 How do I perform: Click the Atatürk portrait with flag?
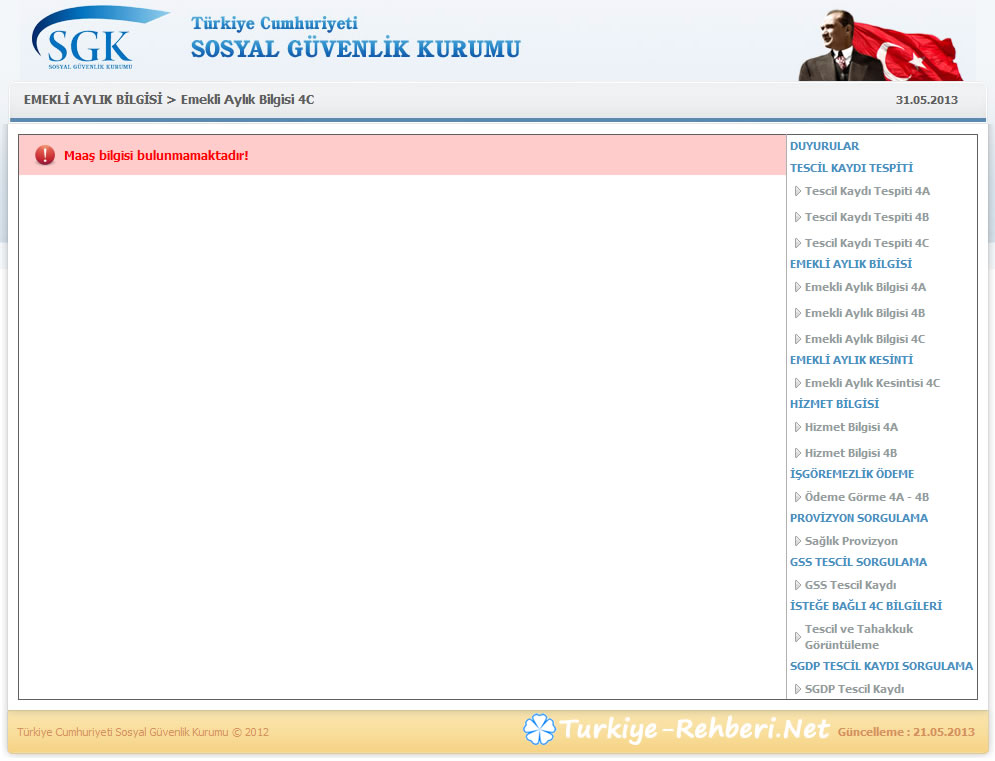(878, 46)
